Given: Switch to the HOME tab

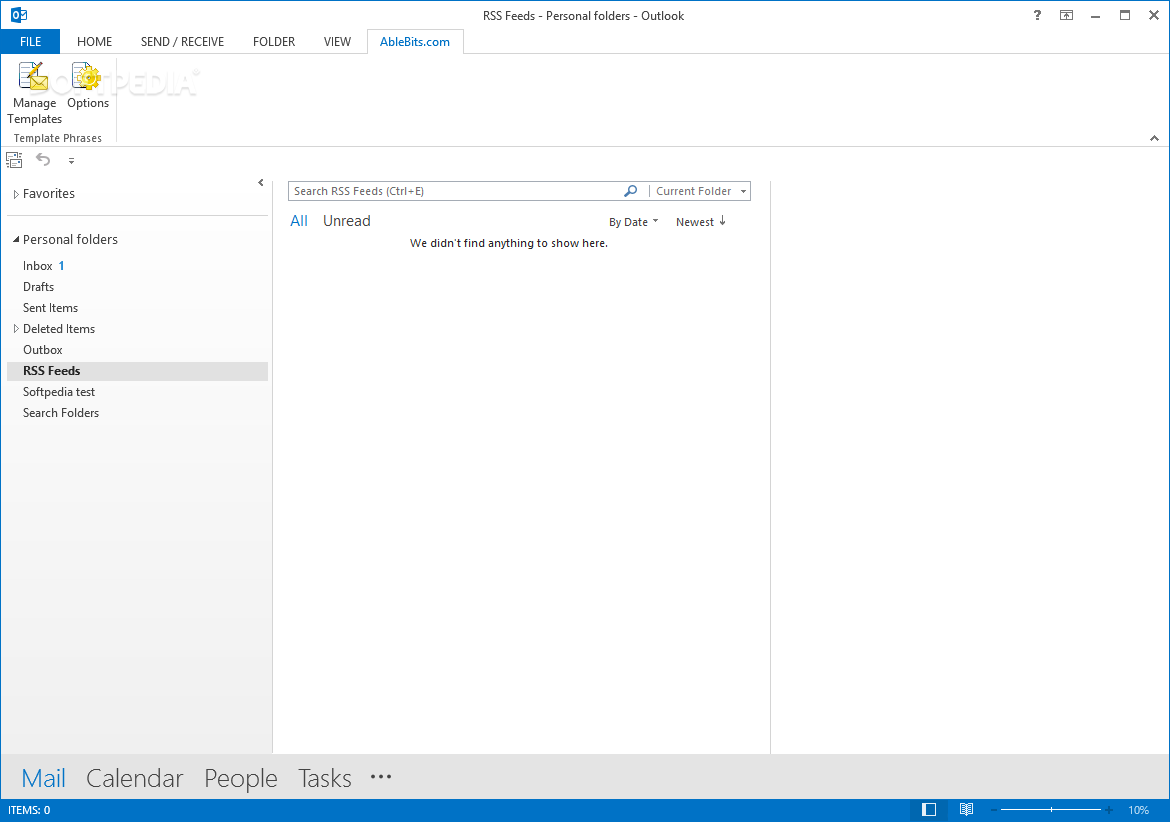Looking at the screenshot, I should click(x=95, y=42).
